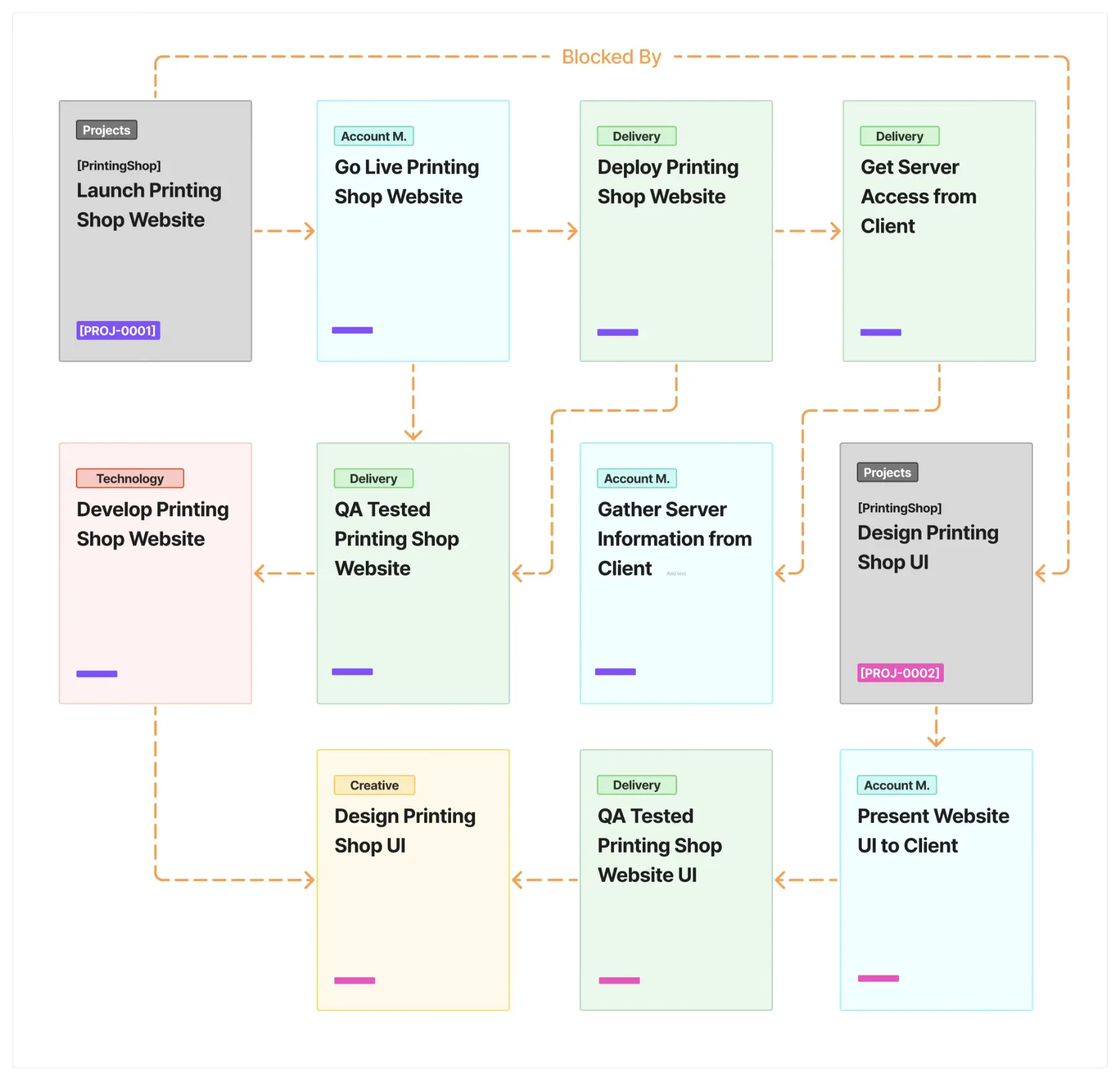Screen dimensions: 1120x1081
Task: Click the purple bar on Develop Printing card
Action: (x=97, y=674)
